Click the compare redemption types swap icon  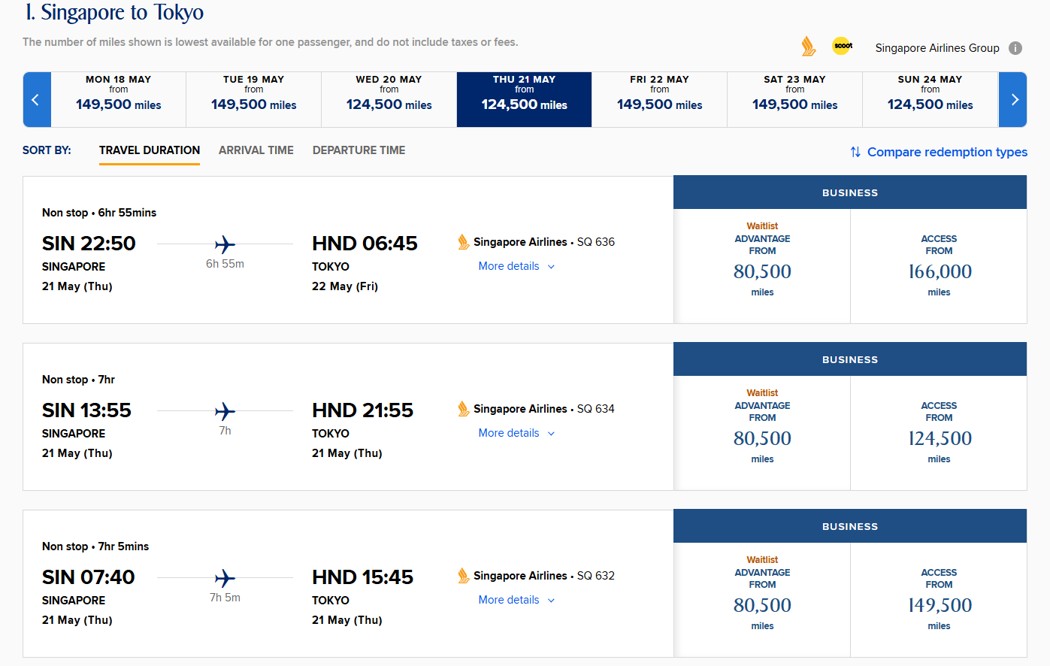(x=855, y=152)
